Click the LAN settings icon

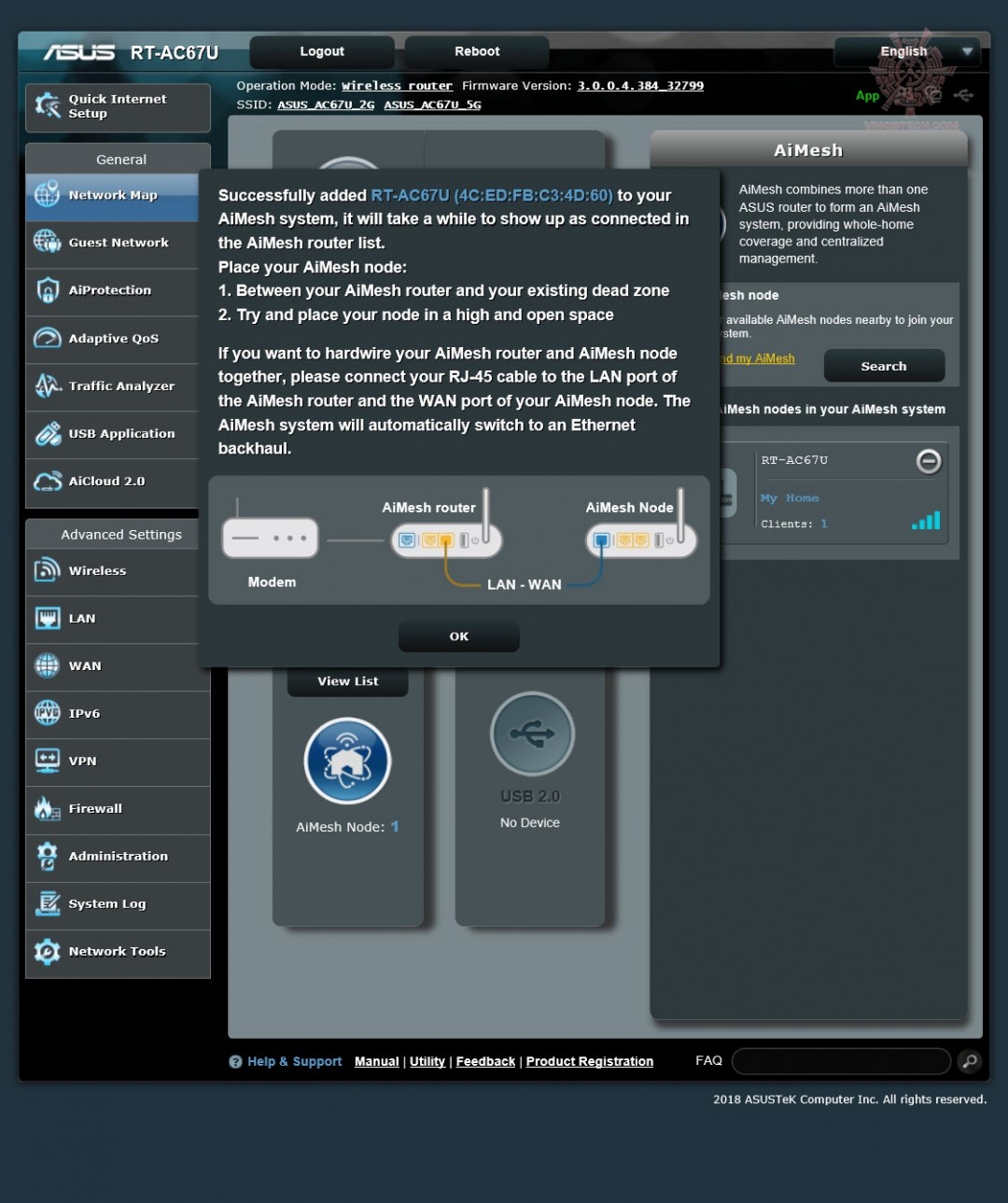(x=48, y=618)
